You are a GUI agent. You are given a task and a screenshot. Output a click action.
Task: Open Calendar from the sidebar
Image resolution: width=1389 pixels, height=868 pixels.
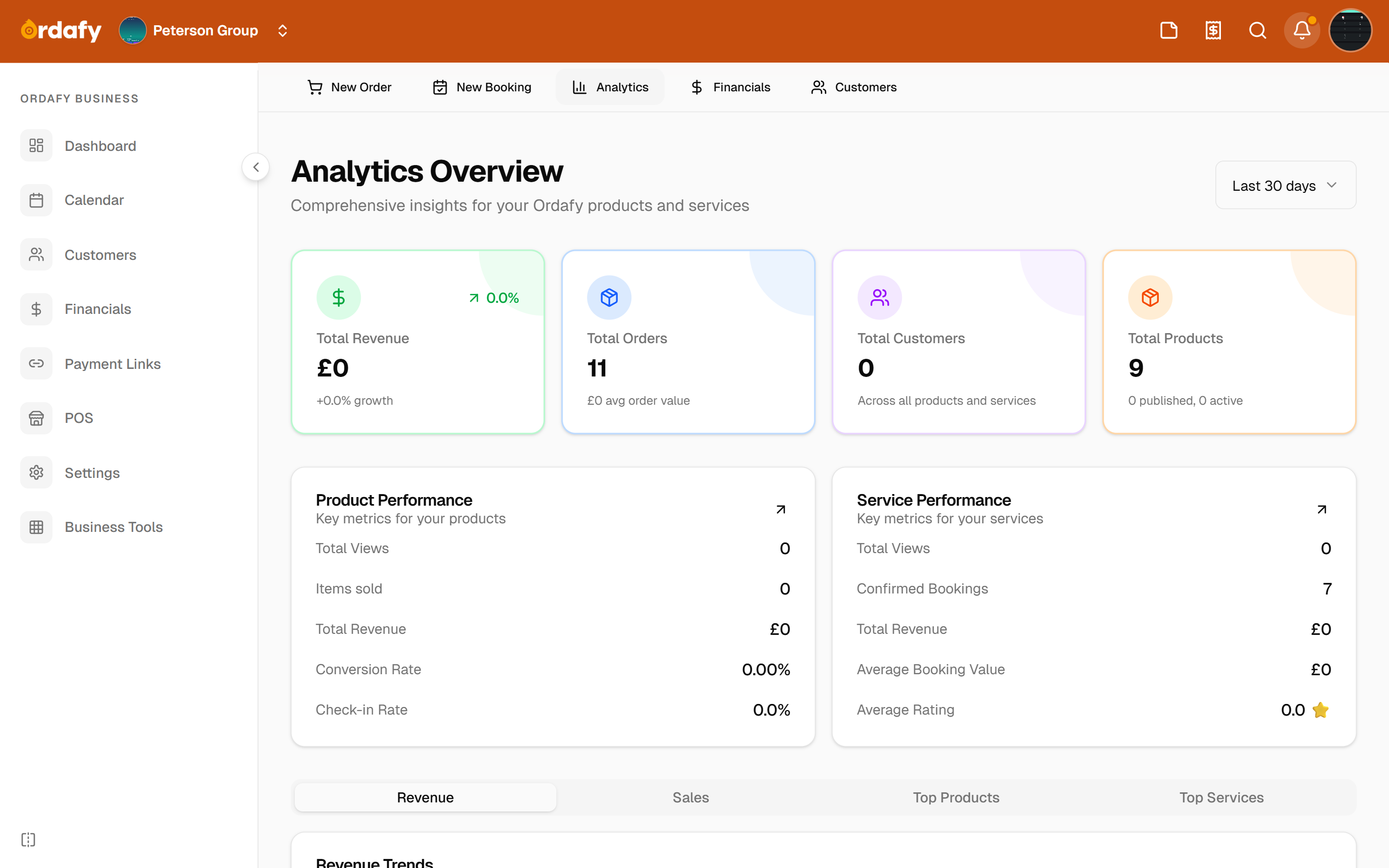tap(129, 200)
